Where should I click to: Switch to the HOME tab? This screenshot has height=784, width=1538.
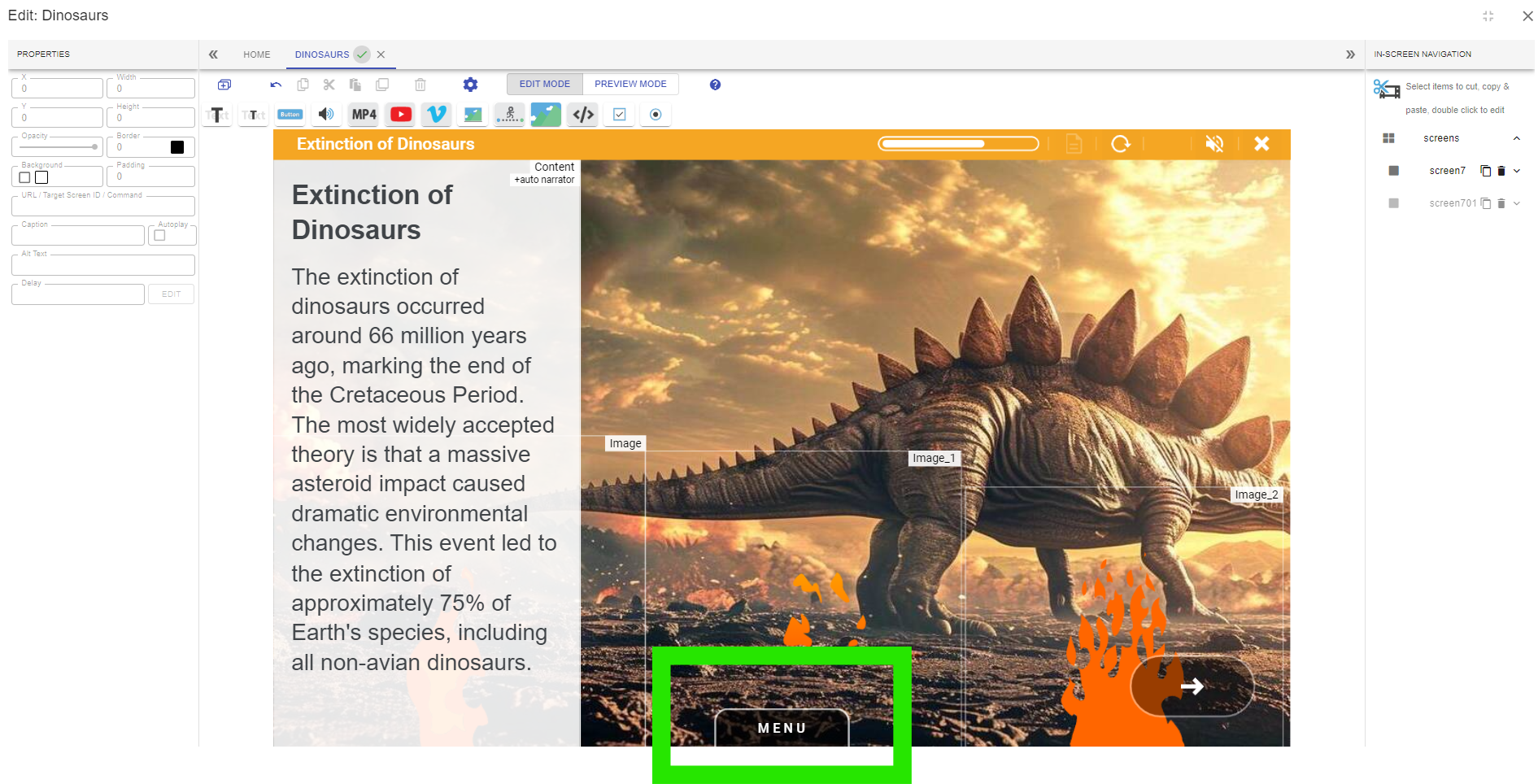click(256, 54)
